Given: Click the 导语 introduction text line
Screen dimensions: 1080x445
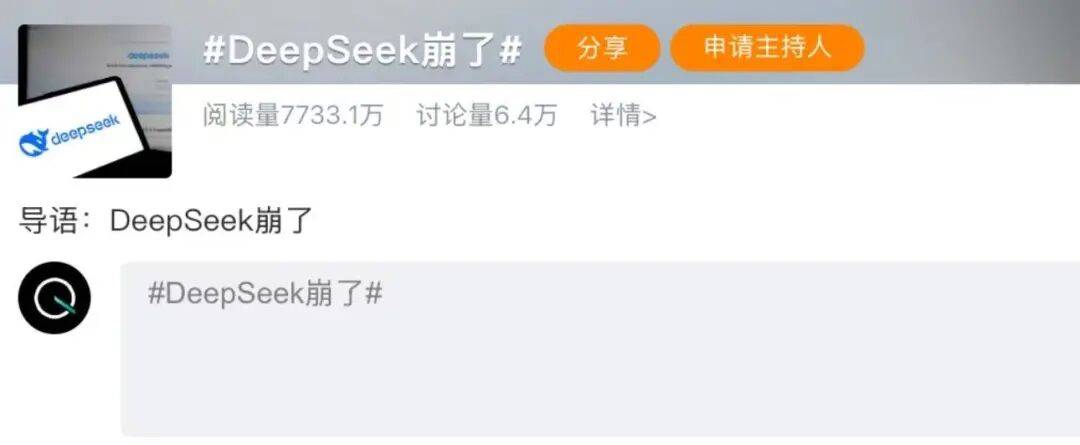Looking at the screenshot, I should coord(166,222).
